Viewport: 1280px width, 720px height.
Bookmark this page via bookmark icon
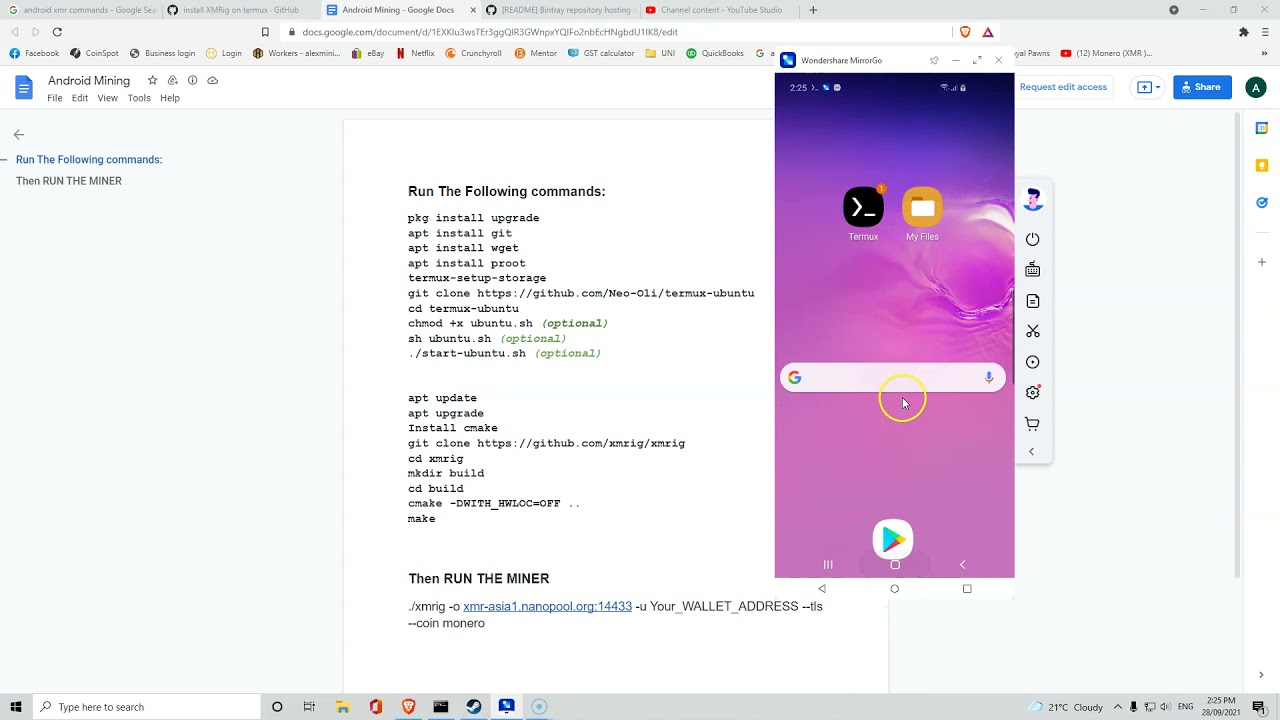pos(265,32)
